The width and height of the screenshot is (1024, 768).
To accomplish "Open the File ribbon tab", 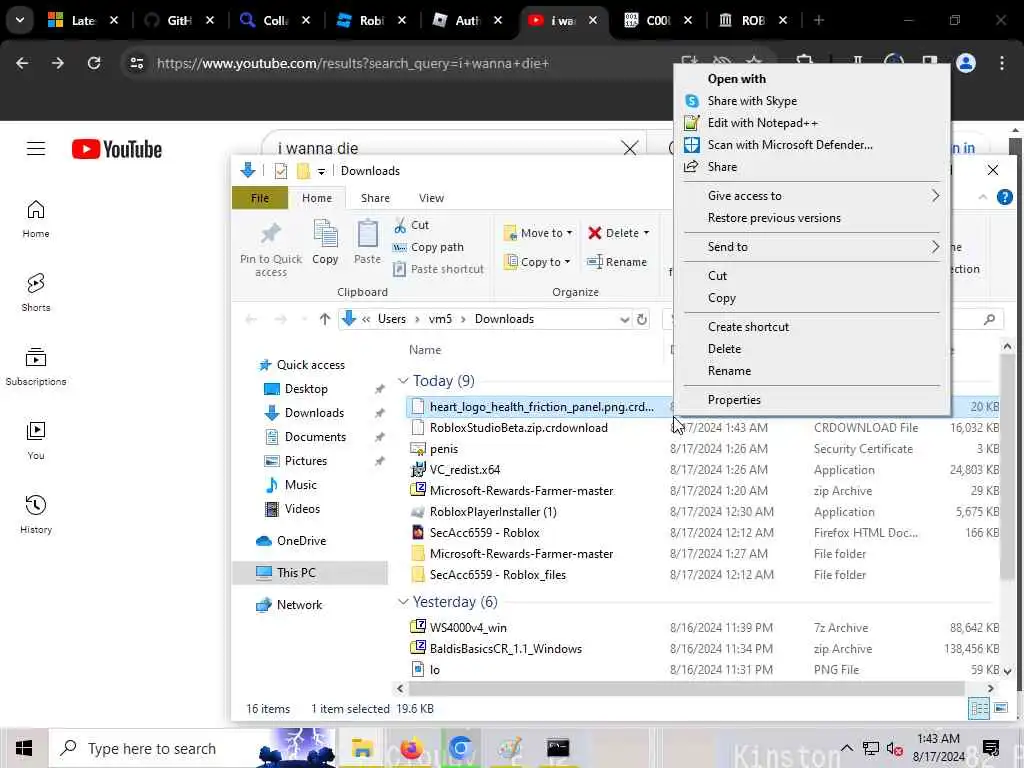I will click(260, 198).
